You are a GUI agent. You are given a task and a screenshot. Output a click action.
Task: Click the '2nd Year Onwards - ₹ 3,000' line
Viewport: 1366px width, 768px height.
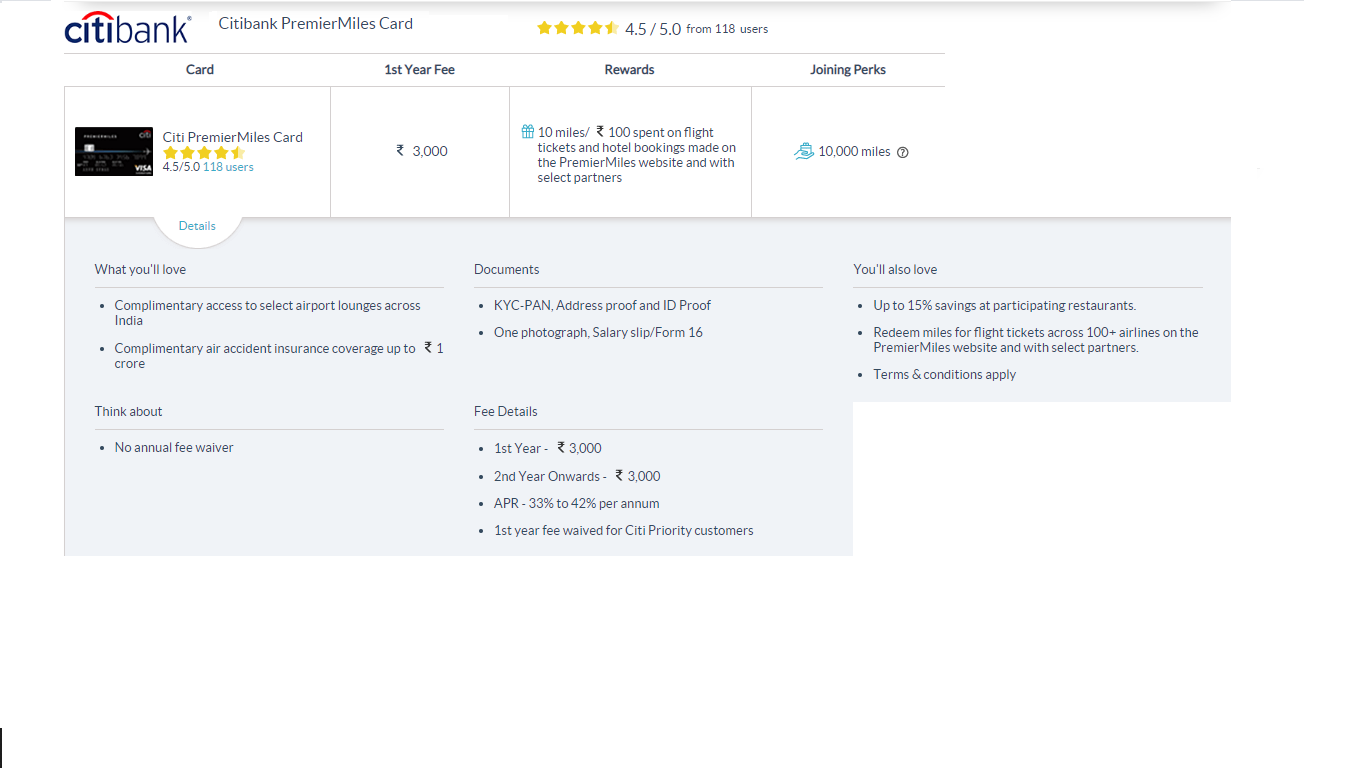pyautogui.click(x=577, y=476)
